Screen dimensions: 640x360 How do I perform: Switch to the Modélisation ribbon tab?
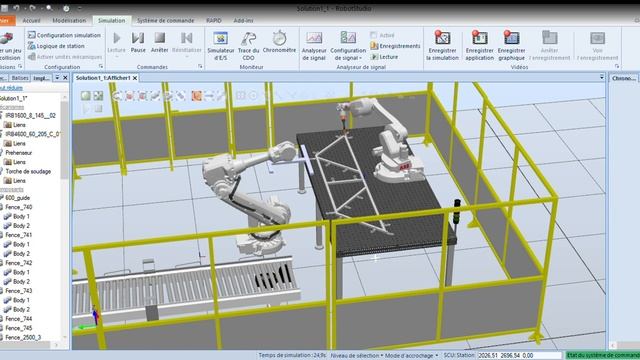(x=69, y=20)
